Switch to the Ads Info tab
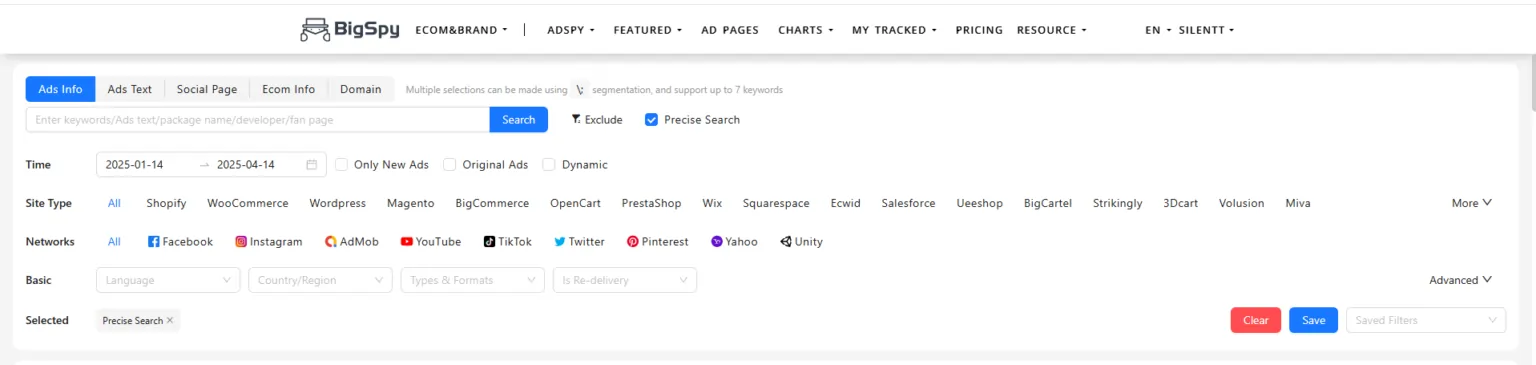This screenshot has height=365, width=1536. tap(60, 89)
